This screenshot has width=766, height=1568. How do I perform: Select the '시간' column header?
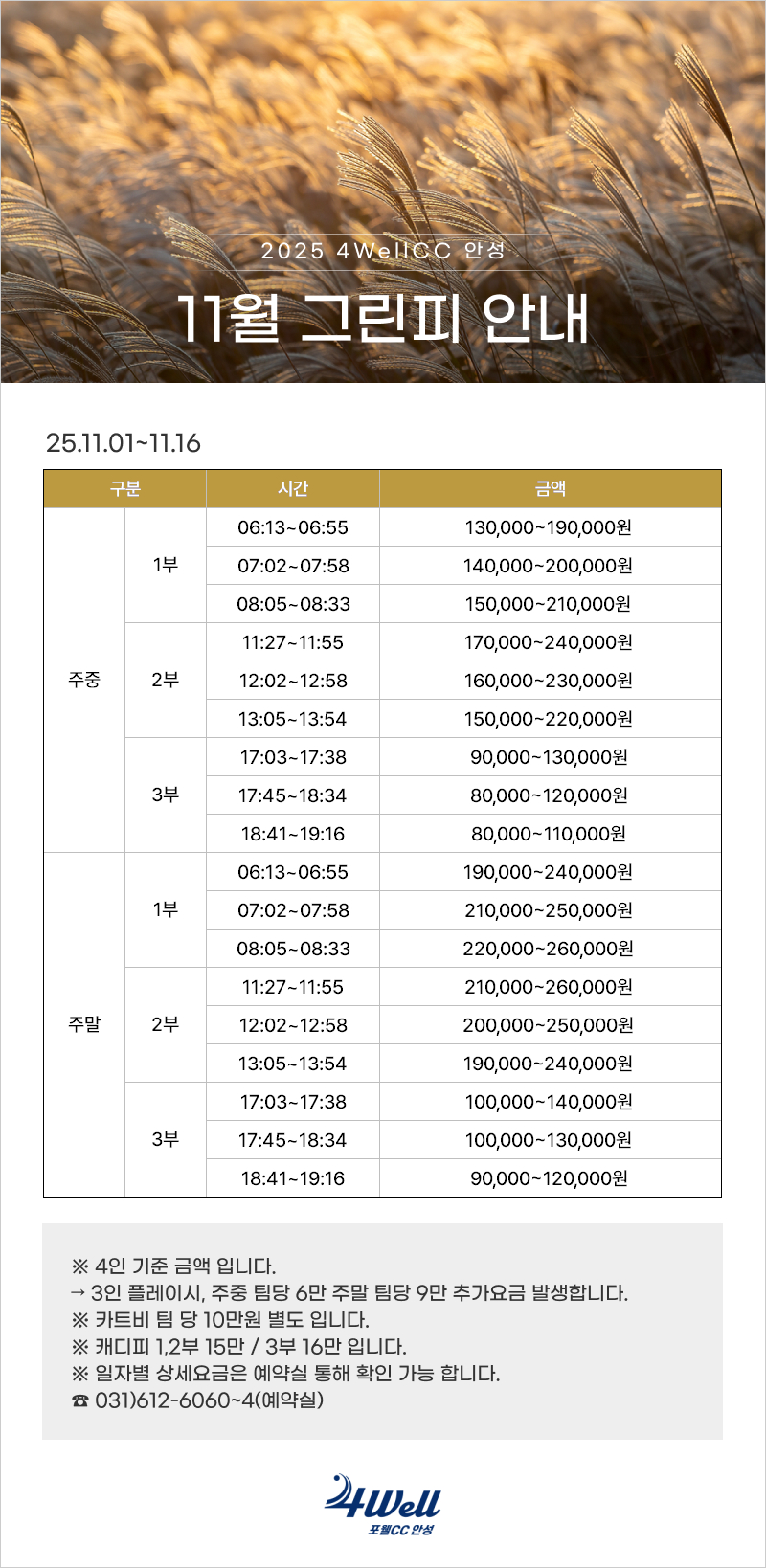pos(293,489)
